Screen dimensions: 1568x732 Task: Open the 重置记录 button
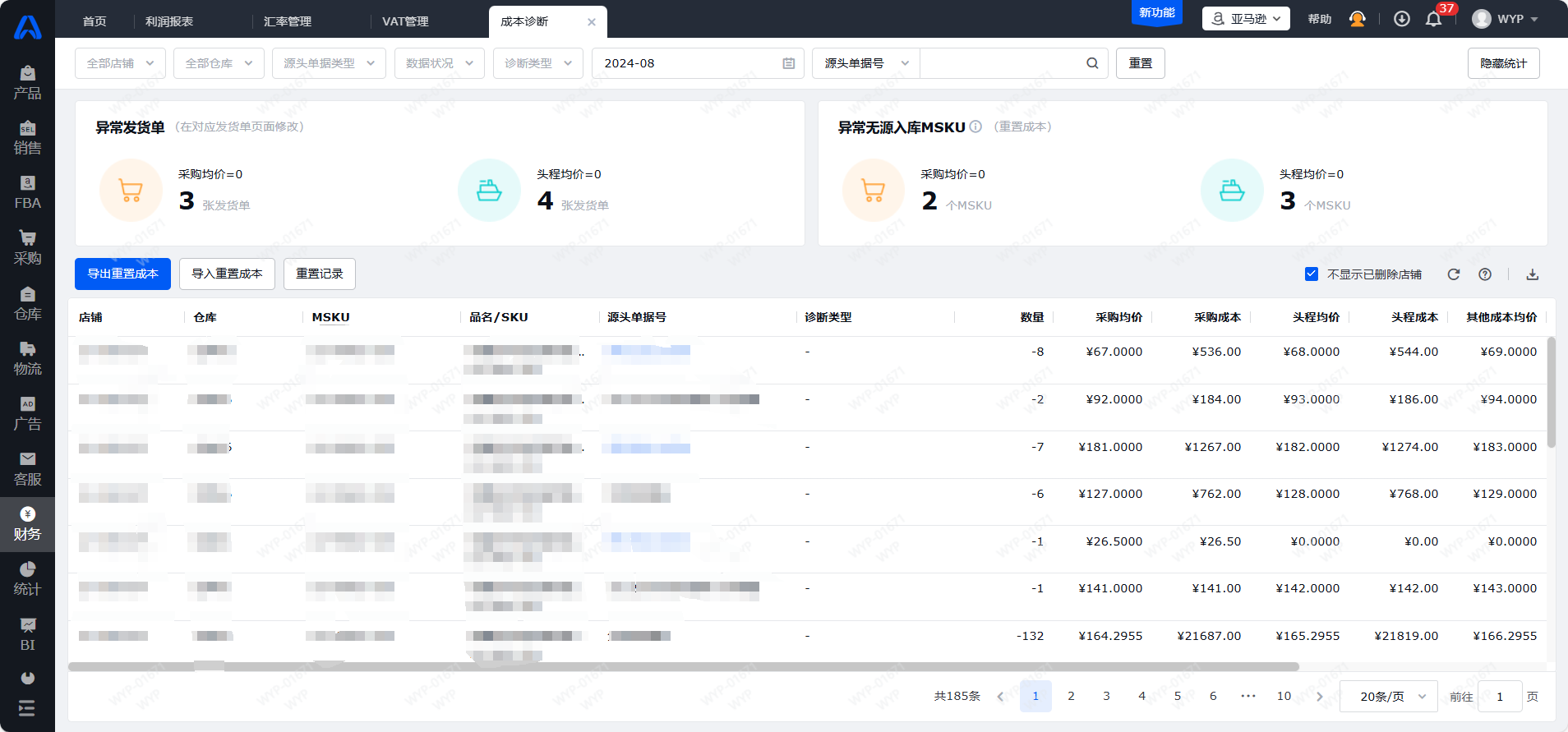[x=320, y=274]
